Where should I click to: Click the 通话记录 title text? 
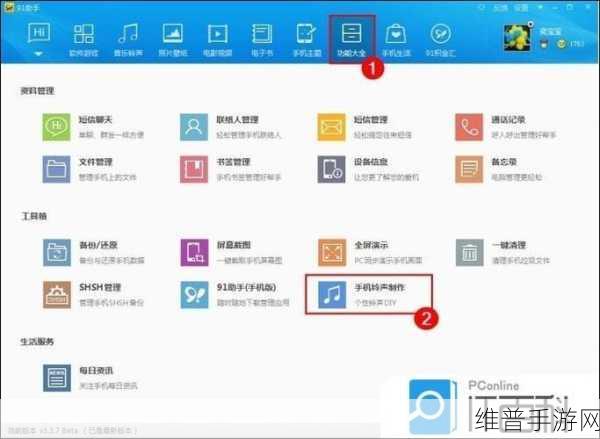click(x=508, y=120)
